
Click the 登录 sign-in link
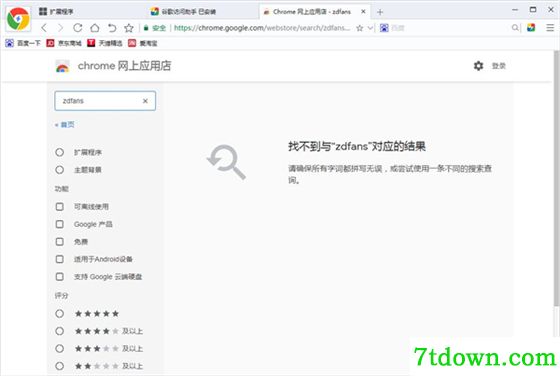[499, 66]
